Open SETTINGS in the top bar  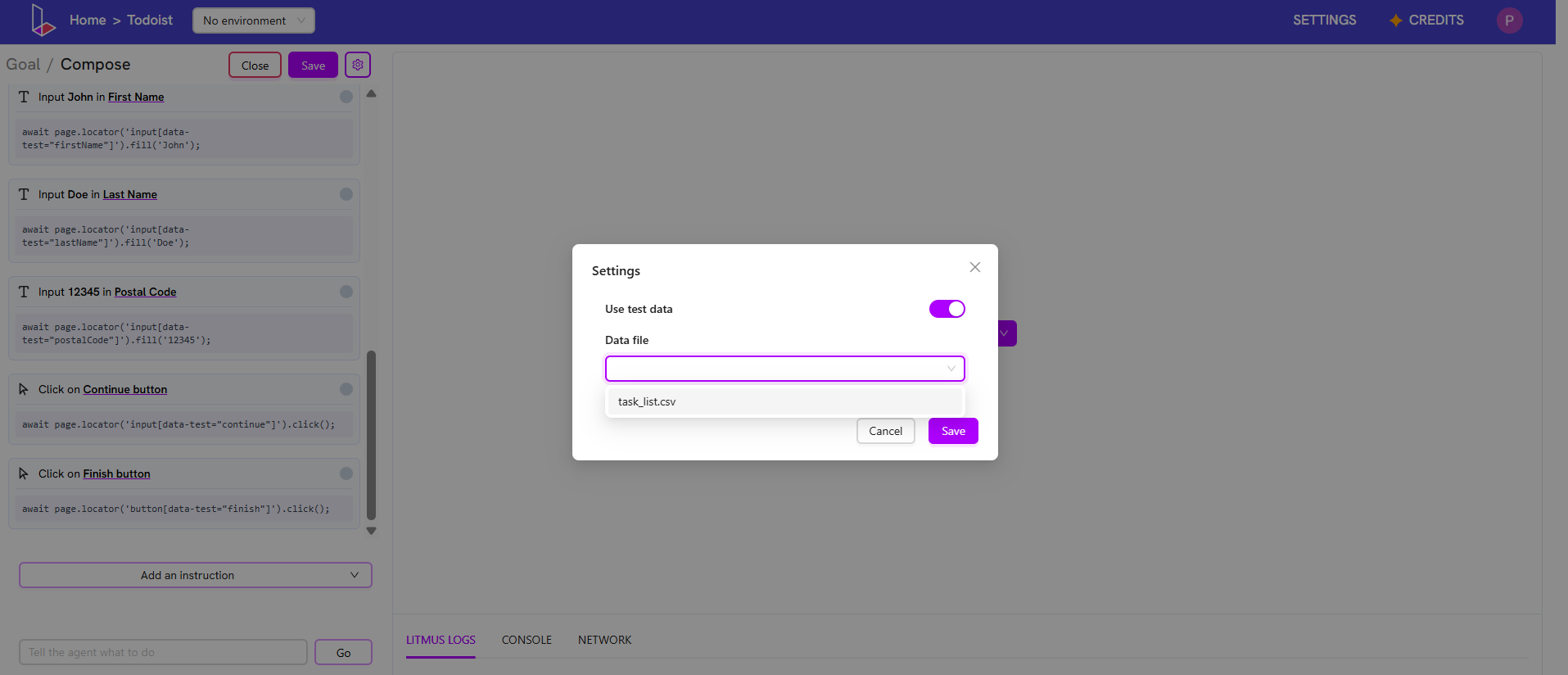coord(1325,20)
